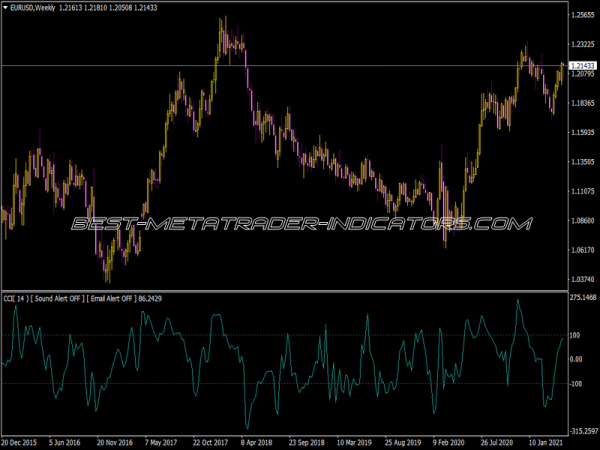Click the 1.03740 price on the axis
Image resolution: width=600 pixels, height=450 pixels.
[581, 279]
